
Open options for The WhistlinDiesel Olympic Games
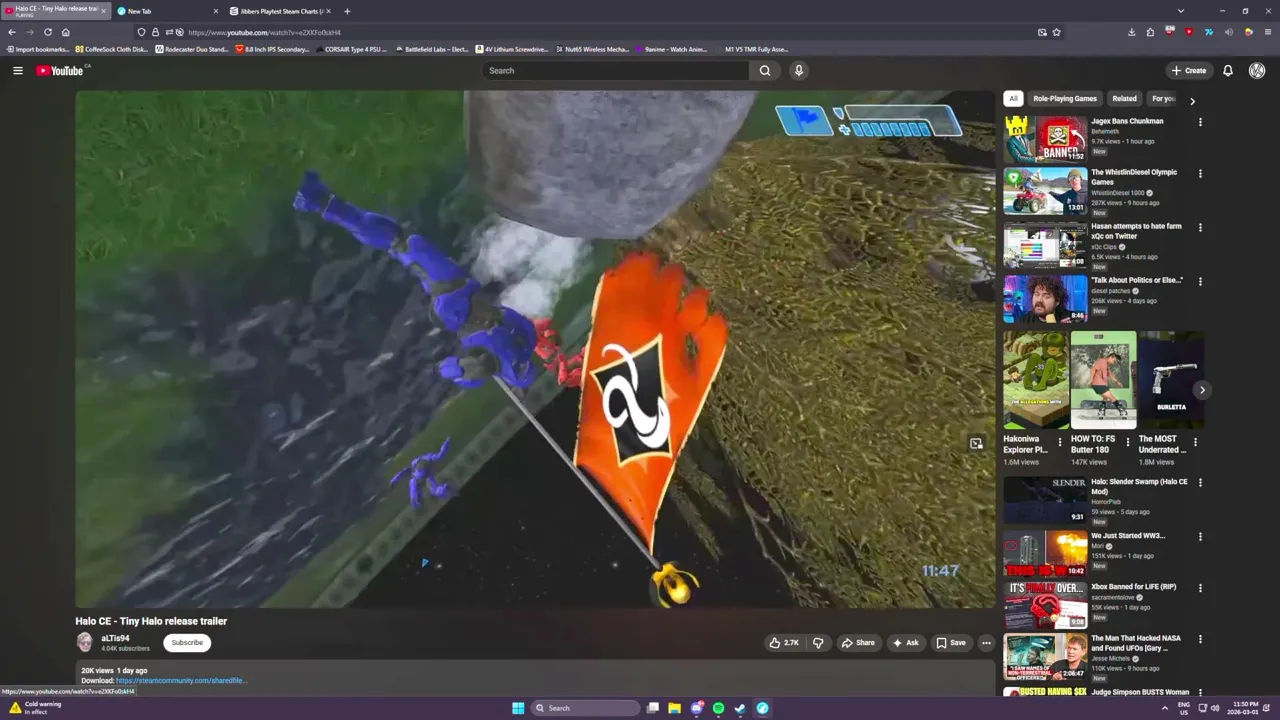tap(1200, 173)
